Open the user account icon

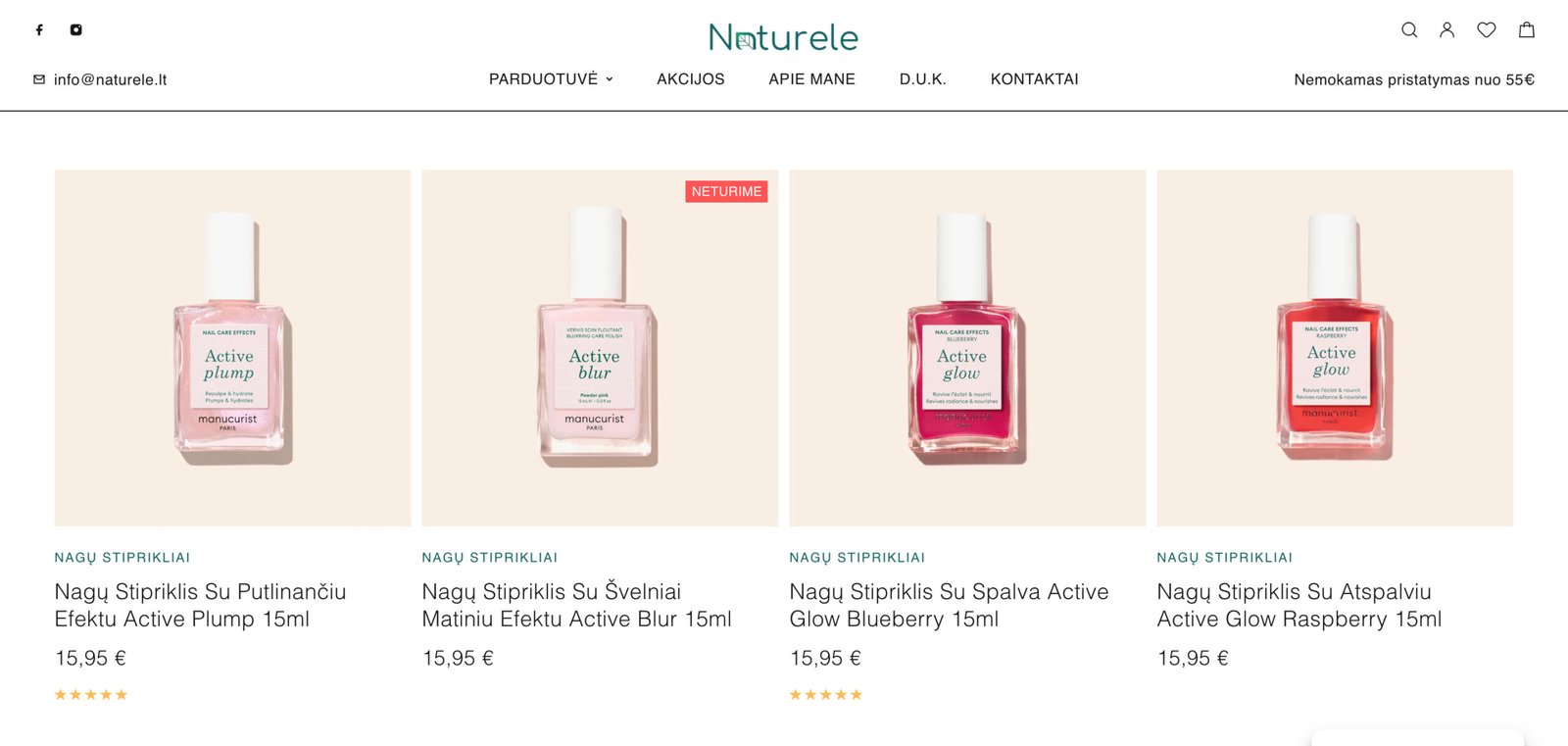1446,30
